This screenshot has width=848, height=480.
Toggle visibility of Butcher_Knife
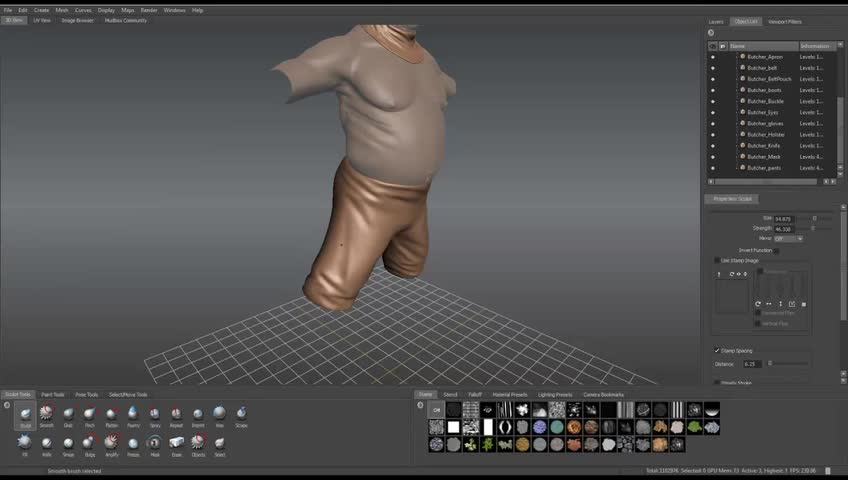(713, 146)
